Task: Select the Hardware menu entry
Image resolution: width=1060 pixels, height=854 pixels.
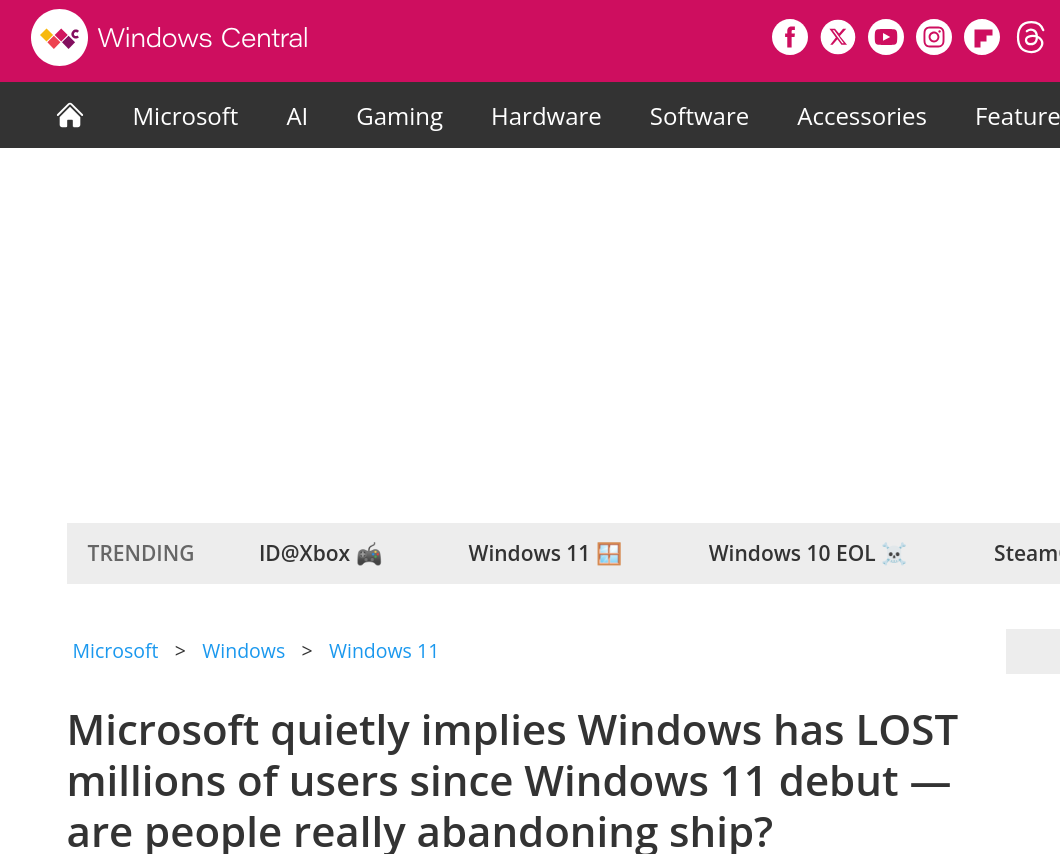Action: [546, 116]
